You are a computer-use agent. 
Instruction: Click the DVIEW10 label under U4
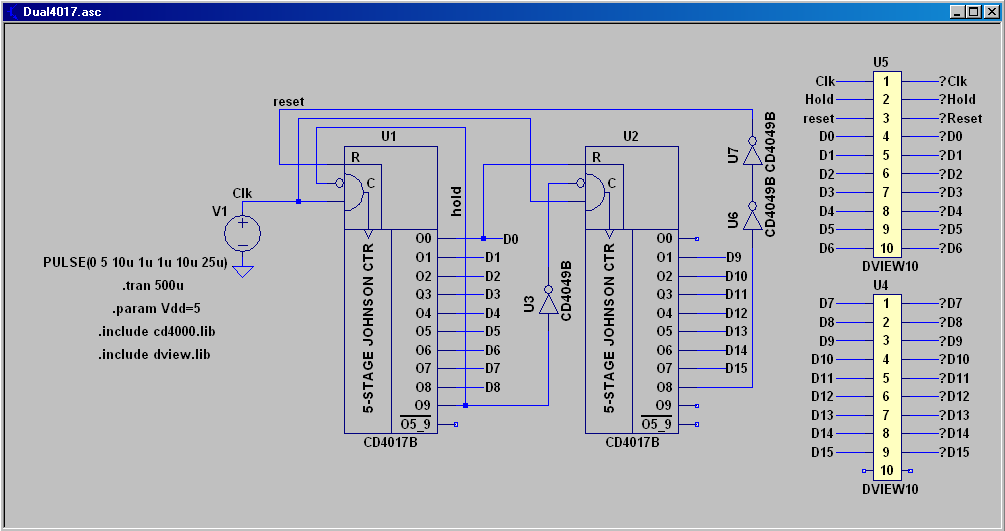[890, 489]
